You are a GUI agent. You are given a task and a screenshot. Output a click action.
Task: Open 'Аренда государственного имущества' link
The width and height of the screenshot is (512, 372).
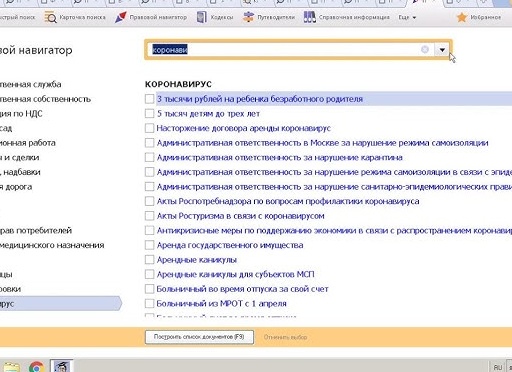click(230, 245)
